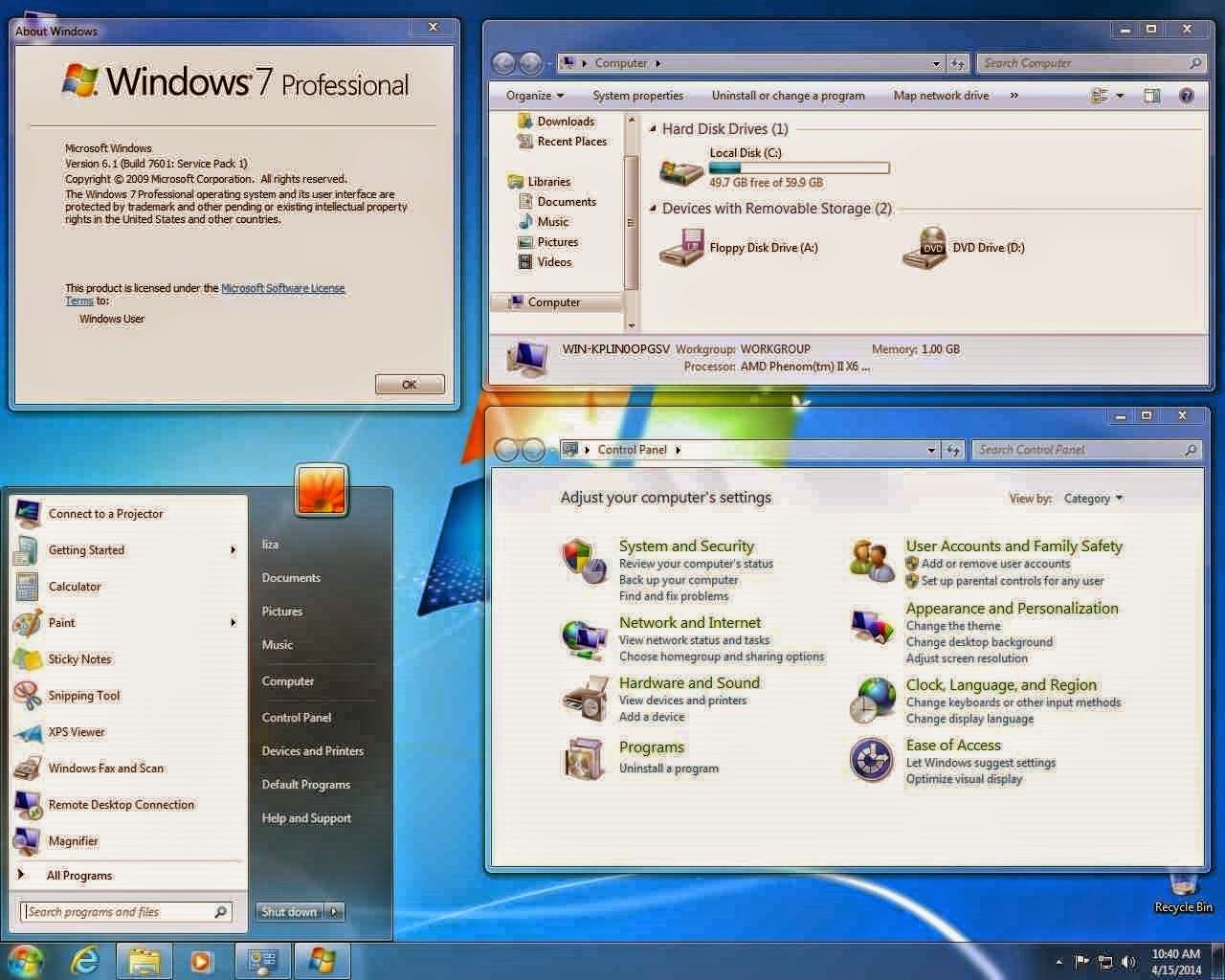Open Calculator from the Start menu
Image resolution: width=1225 pixels, height=980 pixels.
pyautogui.click(x=75, y=587)
